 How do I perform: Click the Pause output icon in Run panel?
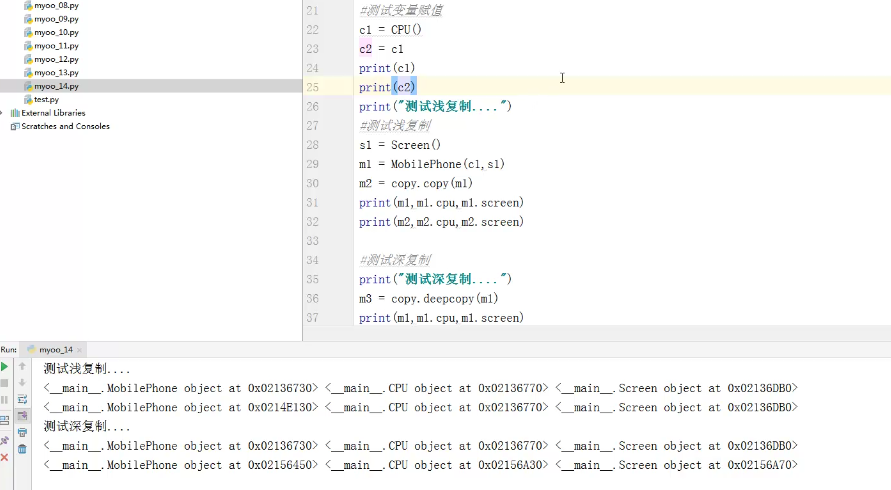(x=4, y=400)
